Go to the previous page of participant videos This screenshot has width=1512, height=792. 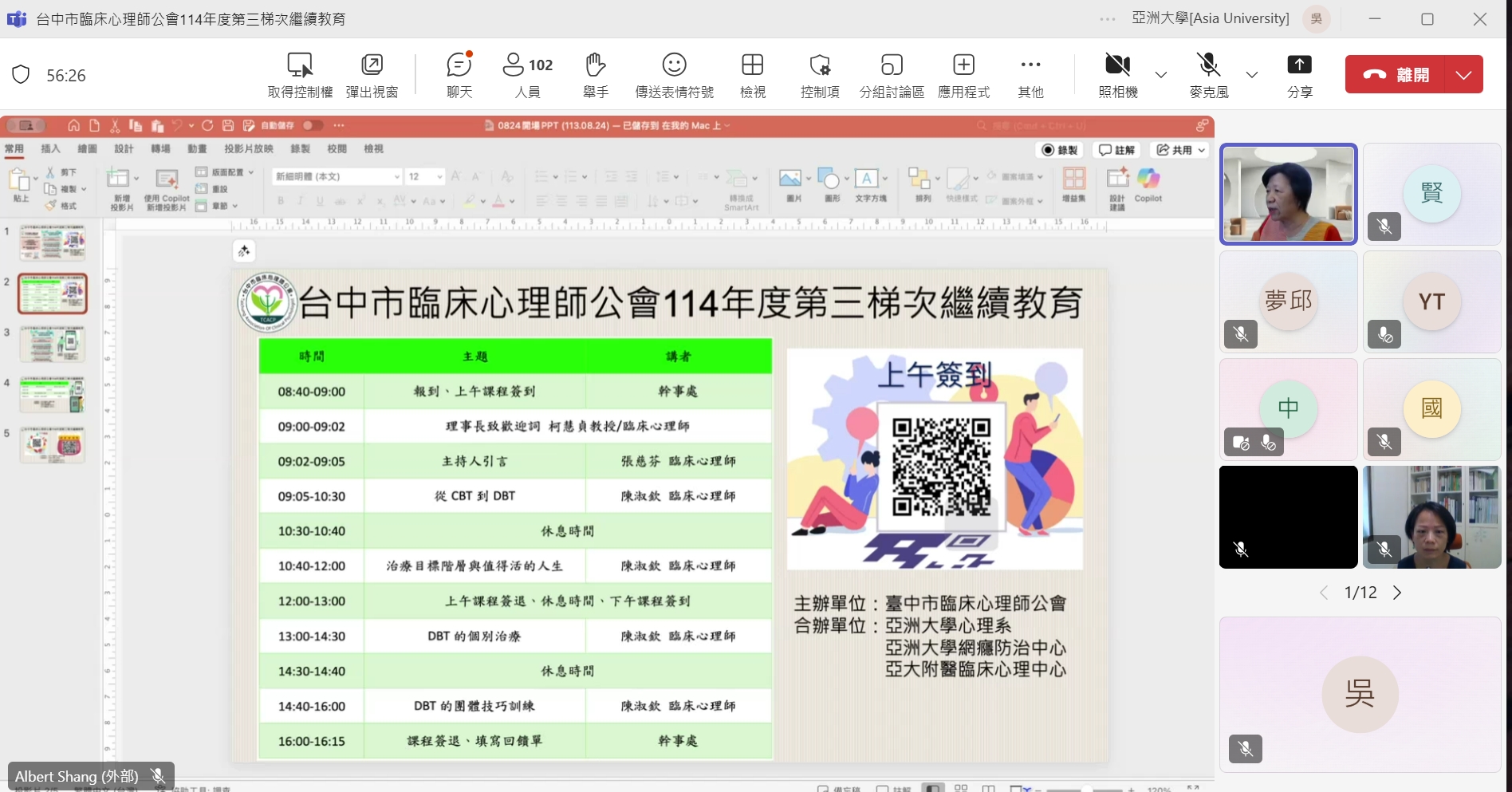click(1324, 593)
